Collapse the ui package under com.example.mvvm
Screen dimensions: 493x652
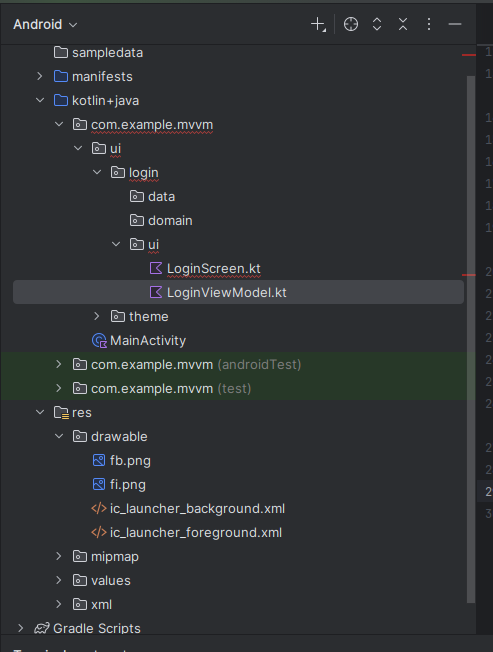[x=78, y=148]
